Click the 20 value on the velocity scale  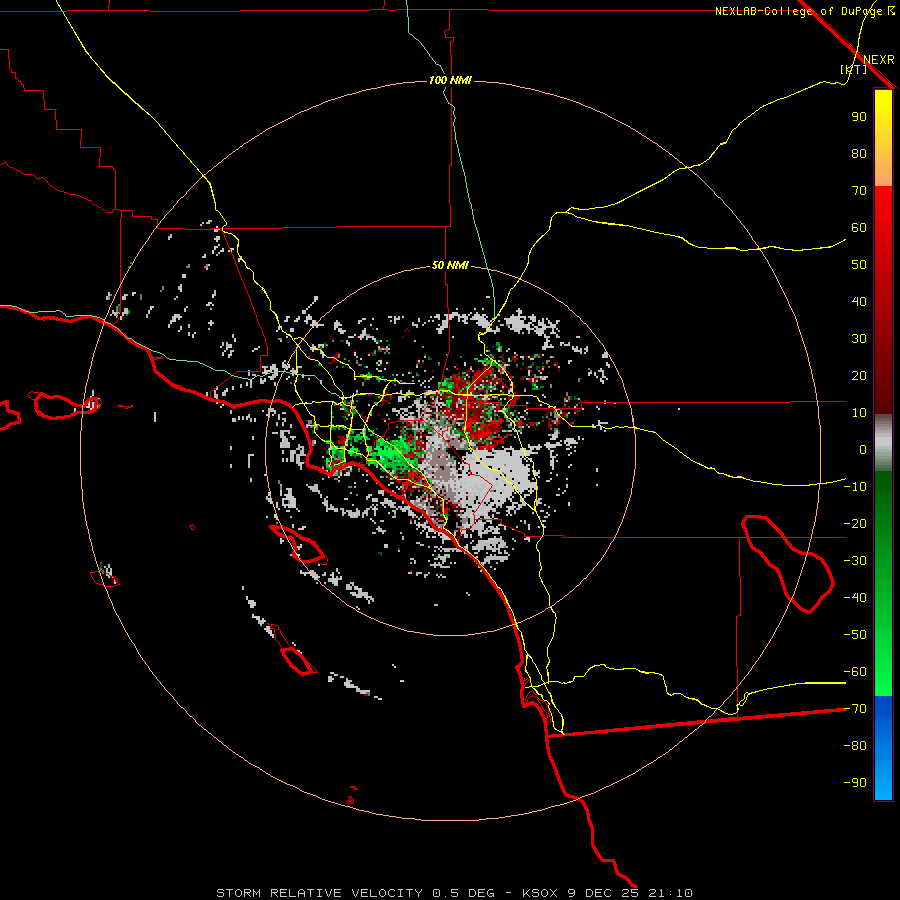859,375
